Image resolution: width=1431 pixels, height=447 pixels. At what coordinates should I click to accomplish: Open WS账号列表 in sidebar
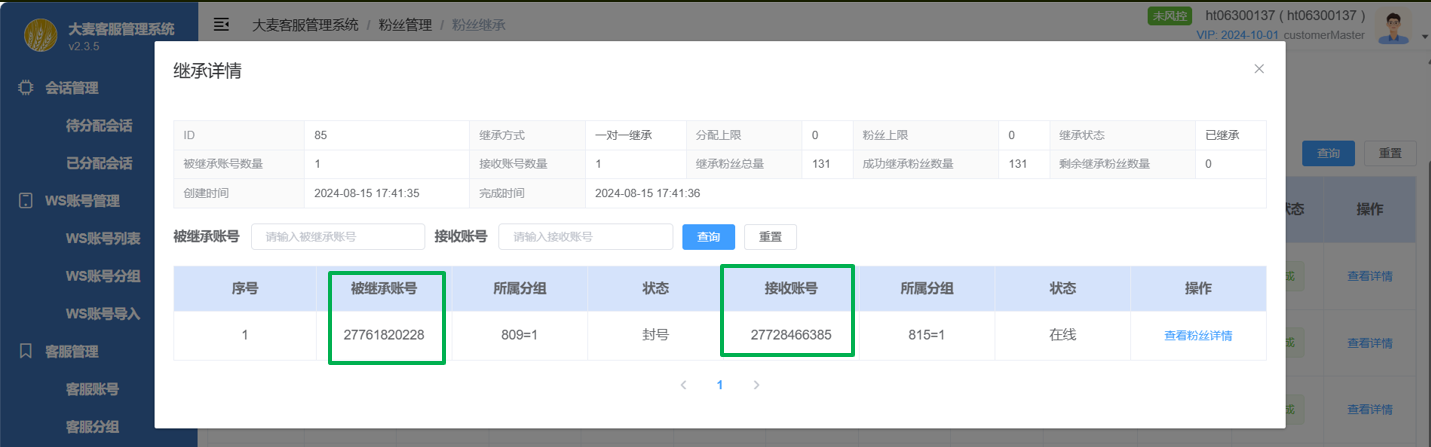[x=103, y=238]
